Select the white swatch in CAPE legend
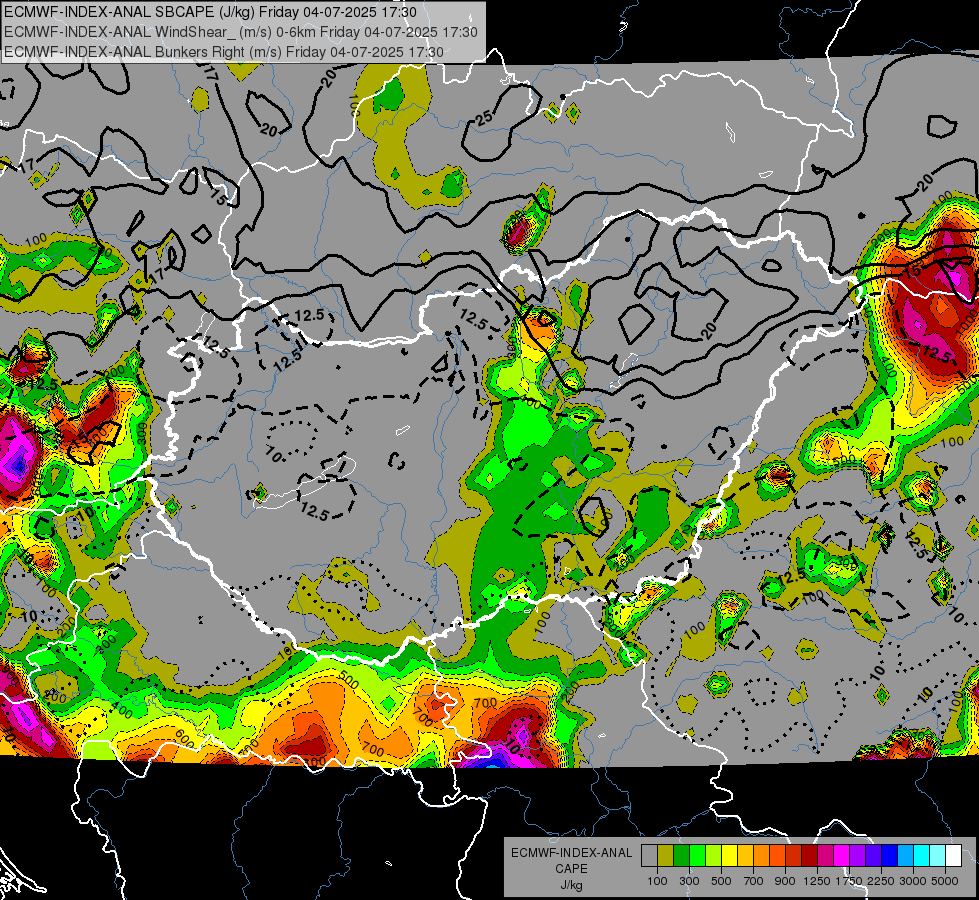This screenshot has width=979, height=900. click(954, 856)
